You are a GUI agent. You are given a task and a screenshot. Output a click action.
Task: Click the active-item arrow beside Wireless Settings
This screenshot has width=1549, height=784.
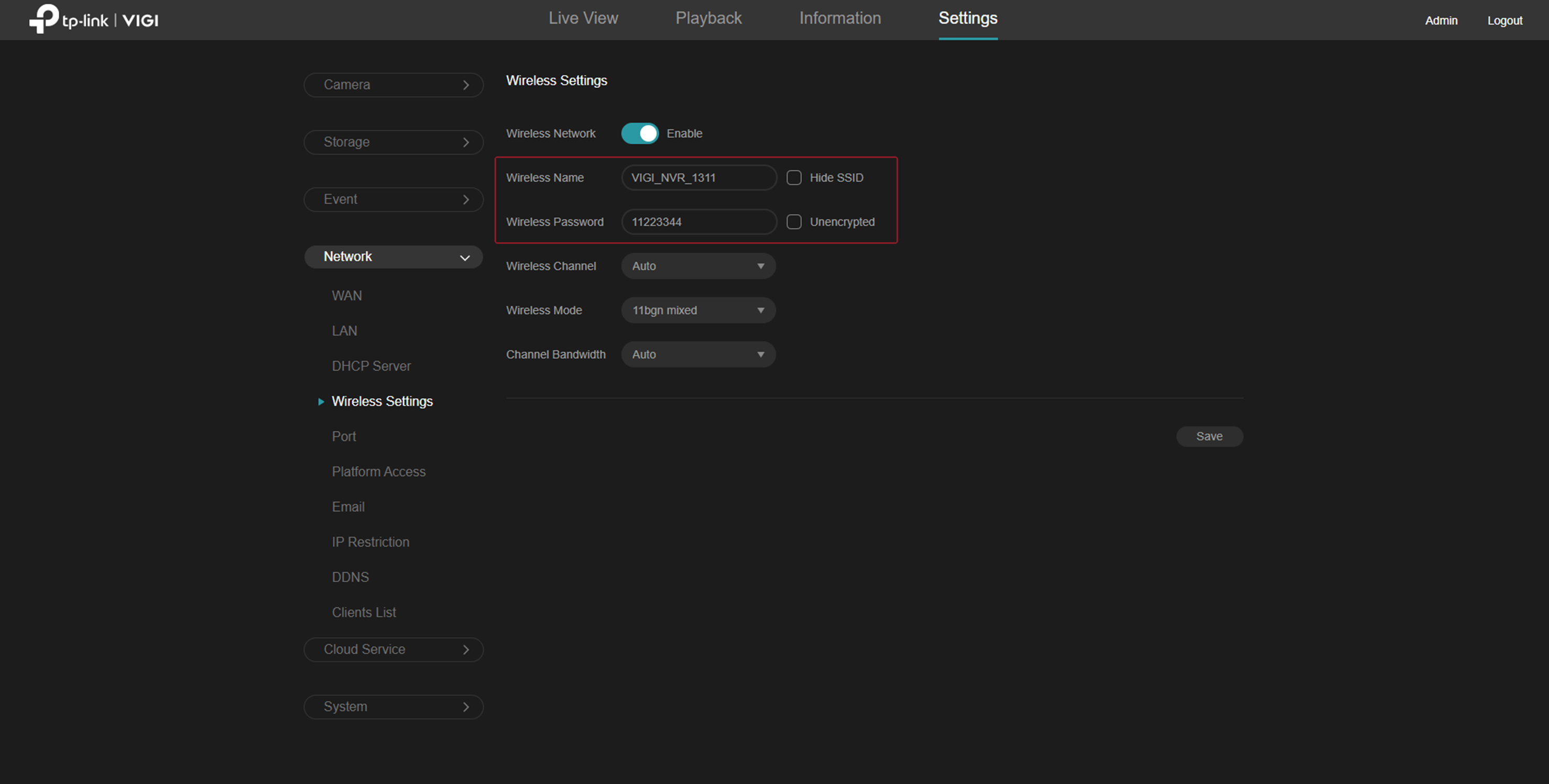pyautogui.click(x=321, y=401)
